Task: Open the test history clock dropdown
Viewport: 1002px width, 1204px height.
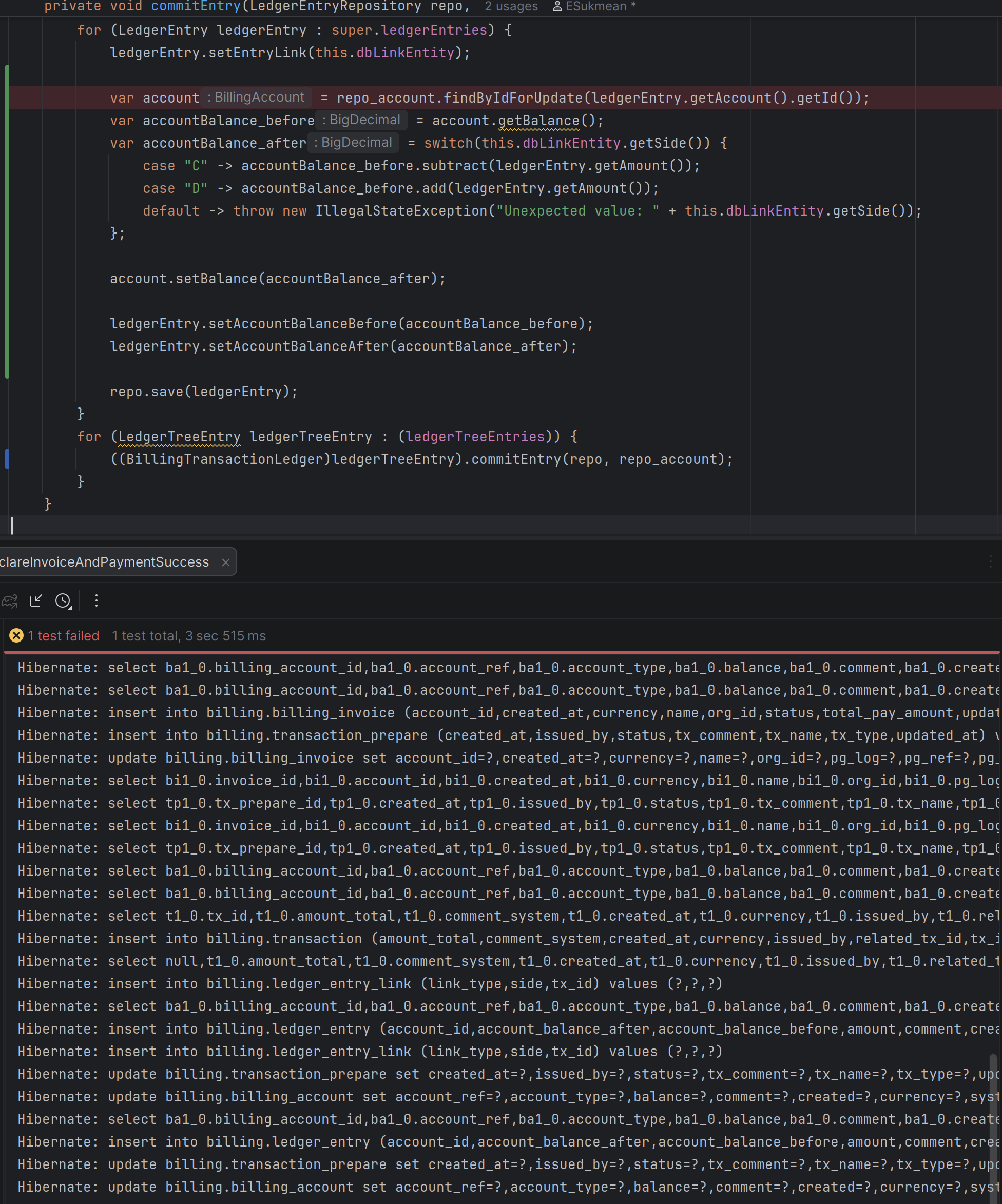Action: click(63, 601)
